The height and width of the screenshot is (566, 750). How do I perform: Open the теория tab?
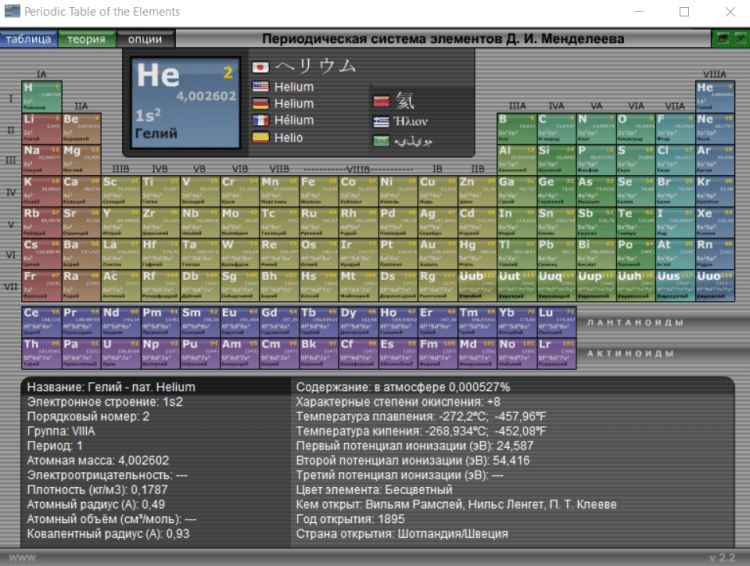pyautogui.click(x=87, y=39)
